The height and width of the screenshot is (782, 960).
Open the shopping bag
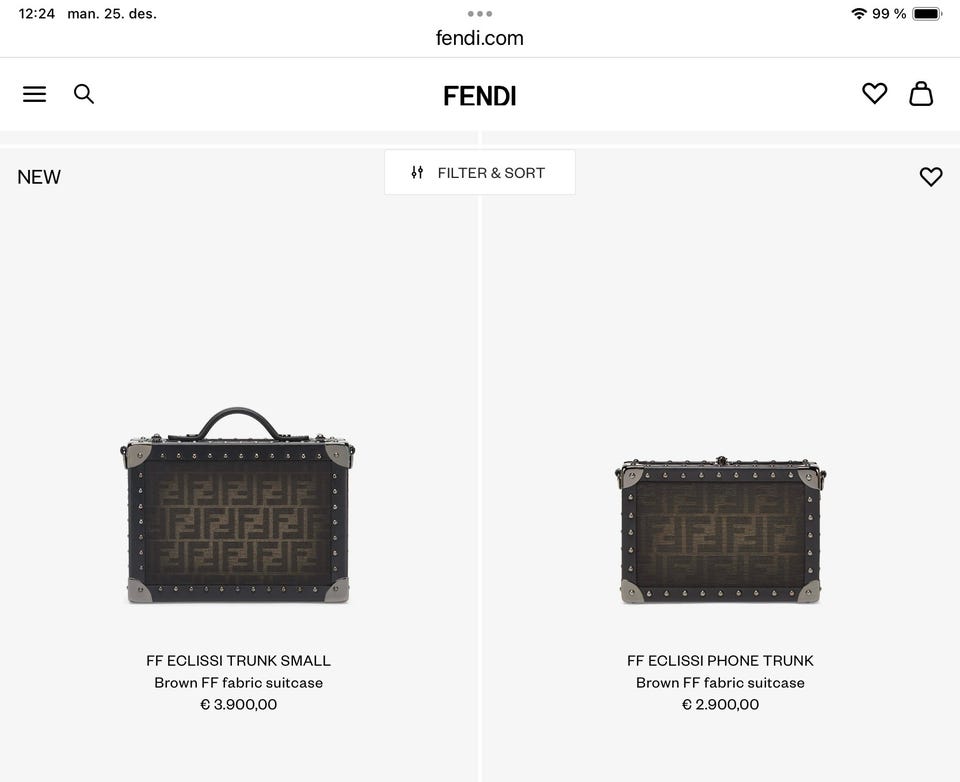click(x=921, y=94)
